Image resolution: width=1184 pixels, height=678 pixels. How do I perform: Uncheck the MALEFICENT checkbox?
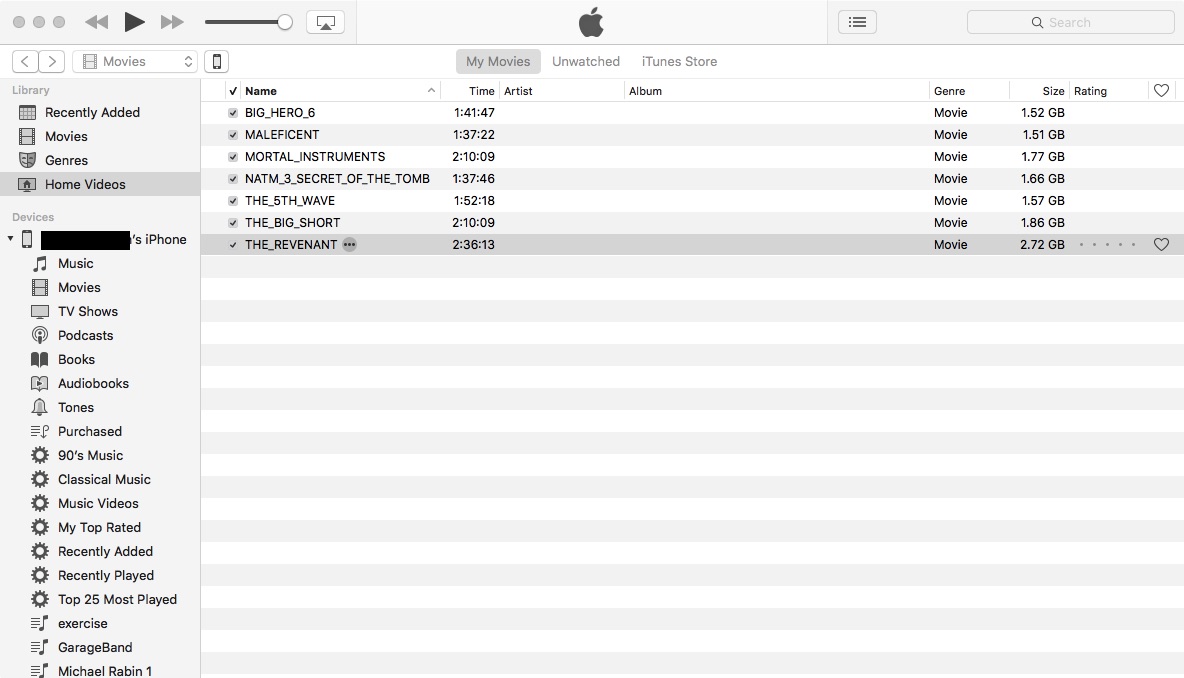tap(233, 135)
